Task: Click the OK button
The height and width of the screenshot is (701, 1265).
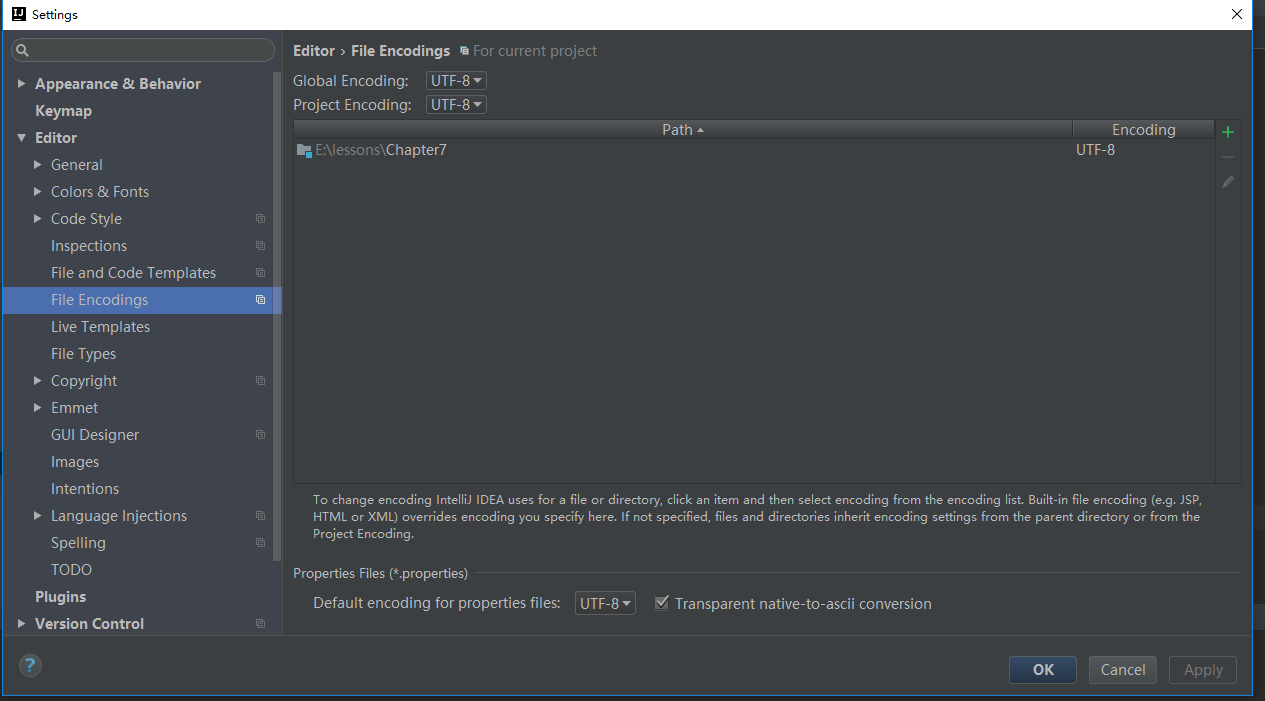Action: [x=1043, y=670]
